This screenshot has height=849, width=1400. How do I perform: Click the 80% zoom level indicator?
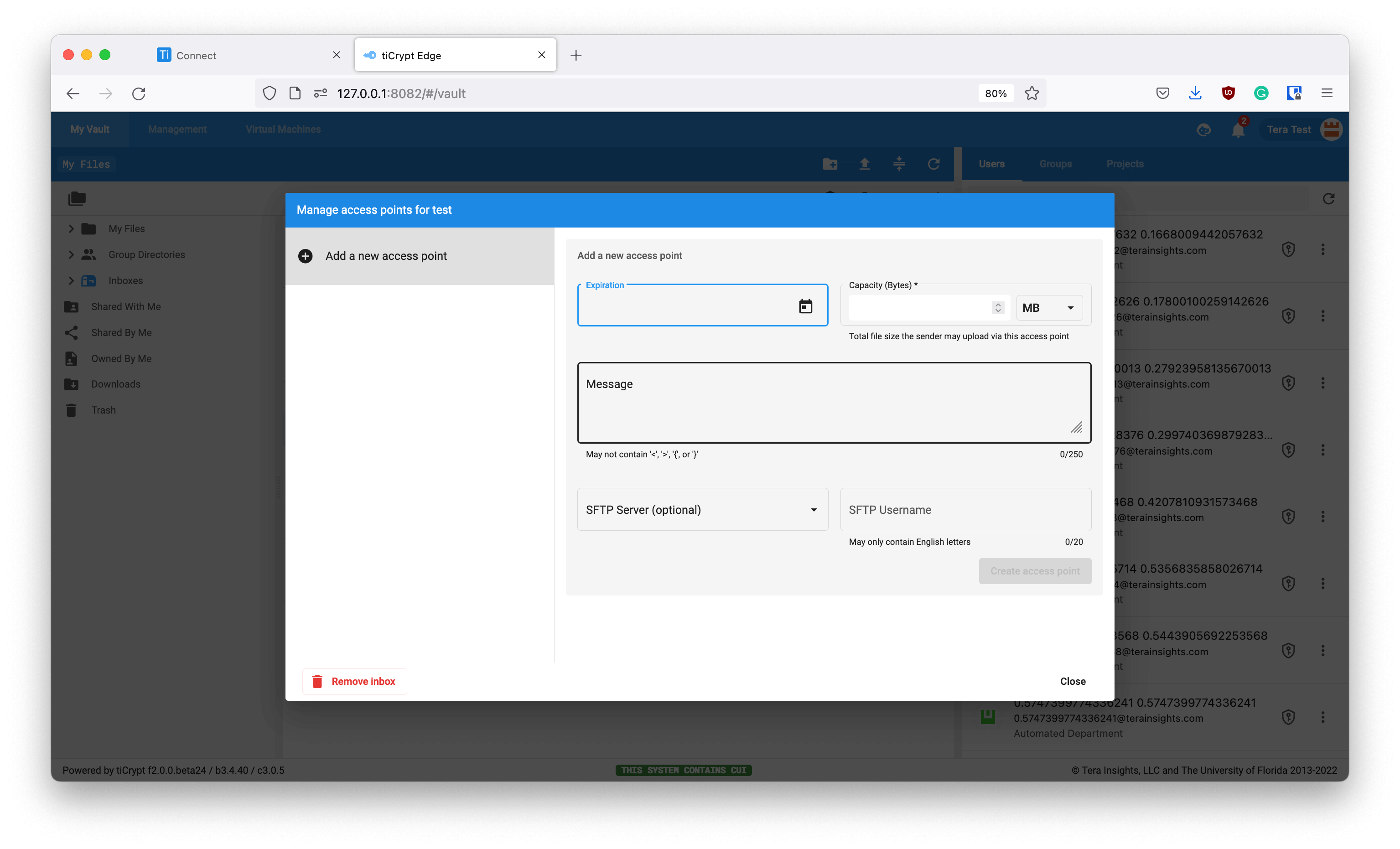996,93
